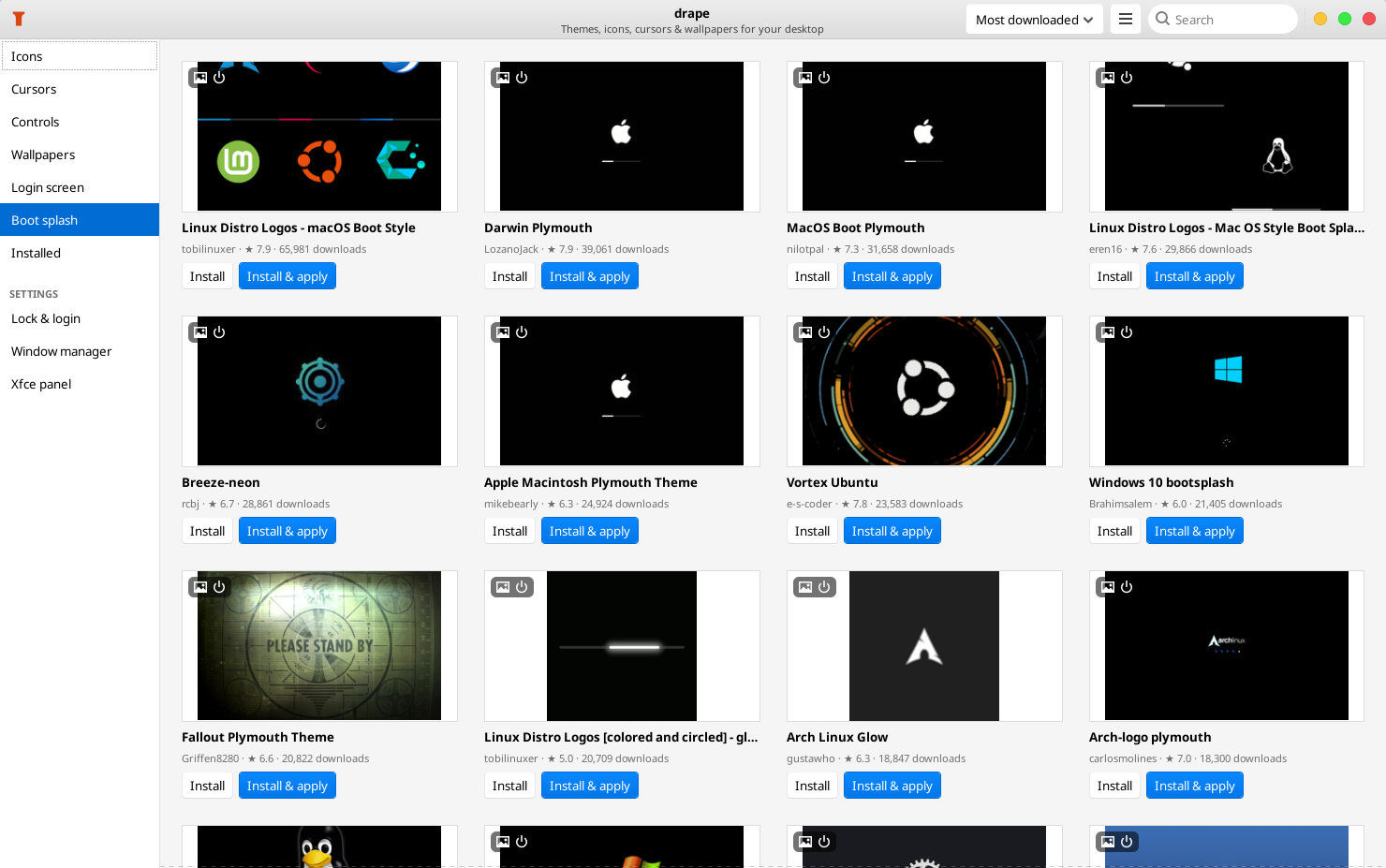Open the Wallpapers category
The image size is (1386, 868).
[80, 154]
